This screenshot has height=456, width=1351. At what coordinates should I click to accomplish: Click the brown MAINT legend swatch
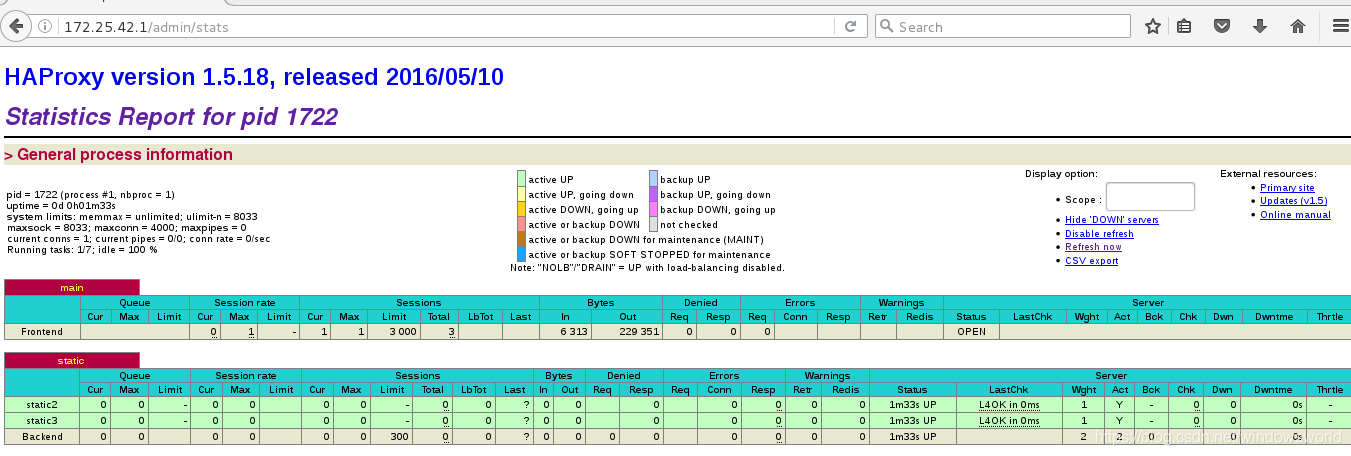tap(521, 239)
